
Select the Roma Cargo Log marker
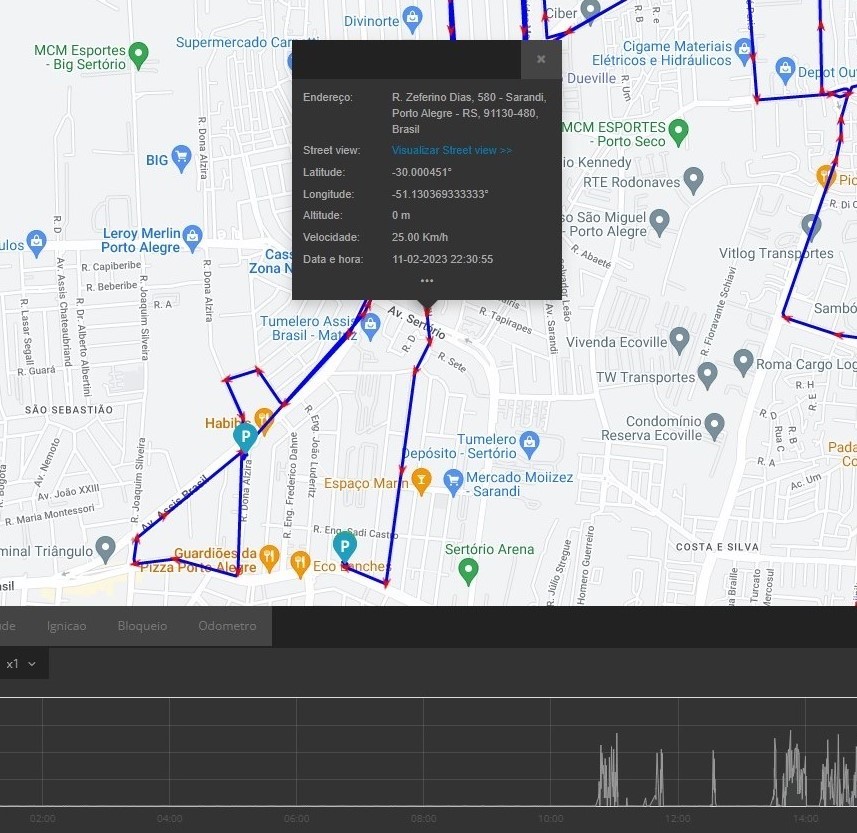tap(742, 361)
